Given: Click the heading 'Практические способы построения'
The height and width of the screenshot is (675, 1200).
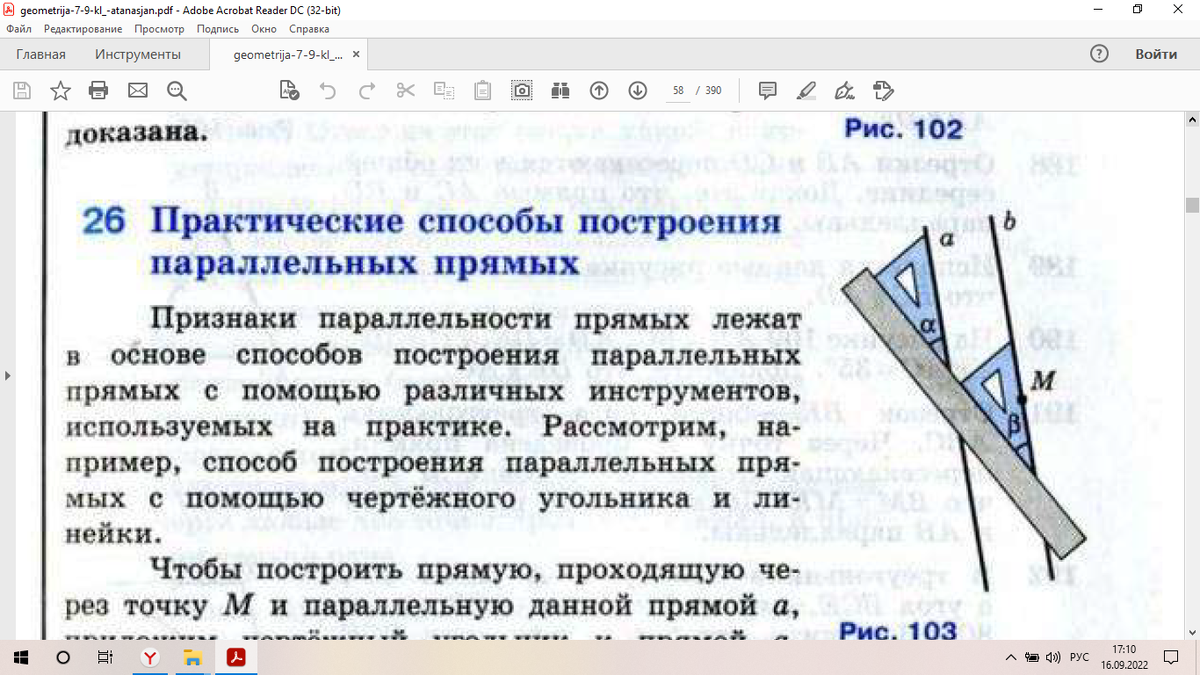Looking at the screenshot, I should click(x=465, y=222).
